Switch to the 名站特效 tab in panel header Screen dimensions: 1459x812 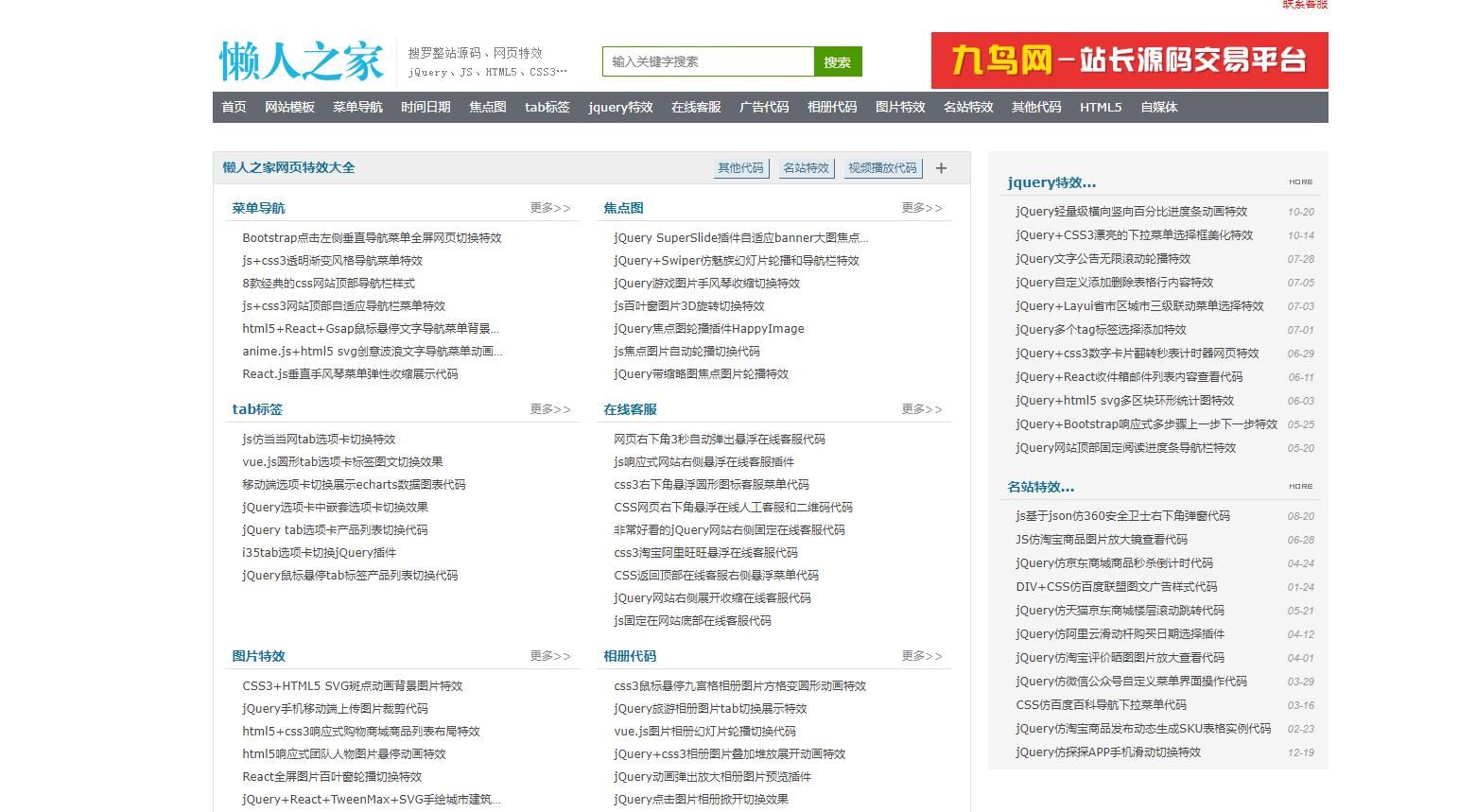(806, 168)
